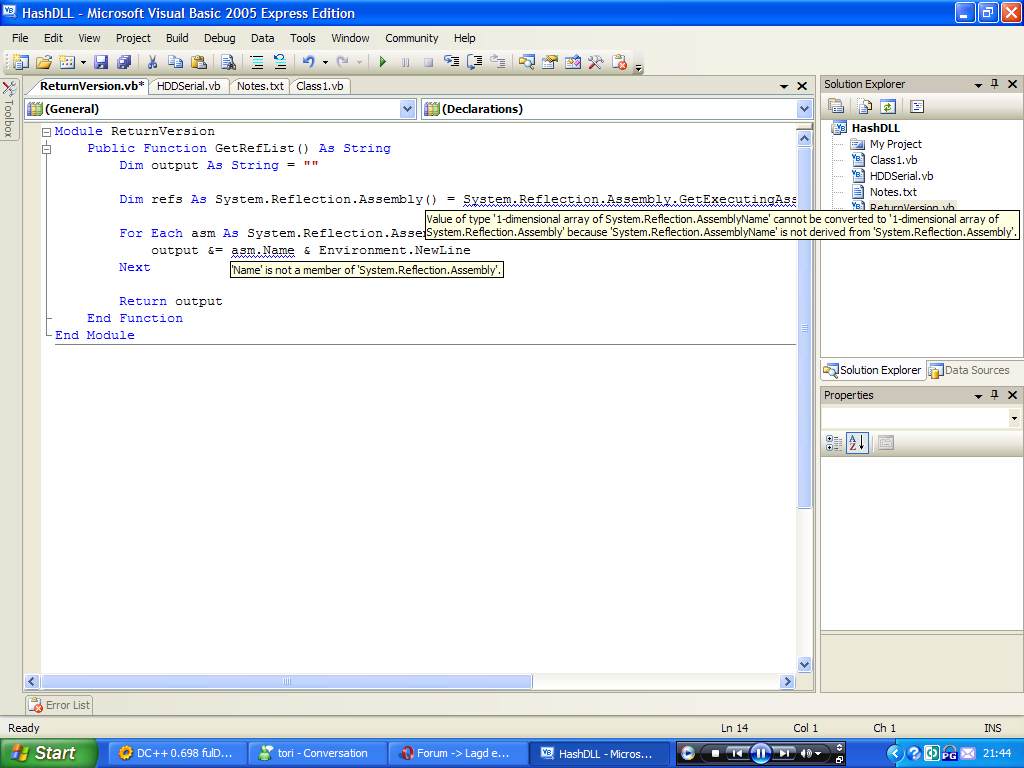Click the Step Into debug icon
The height and width of the screenshot is (768, 1024).
451,62
